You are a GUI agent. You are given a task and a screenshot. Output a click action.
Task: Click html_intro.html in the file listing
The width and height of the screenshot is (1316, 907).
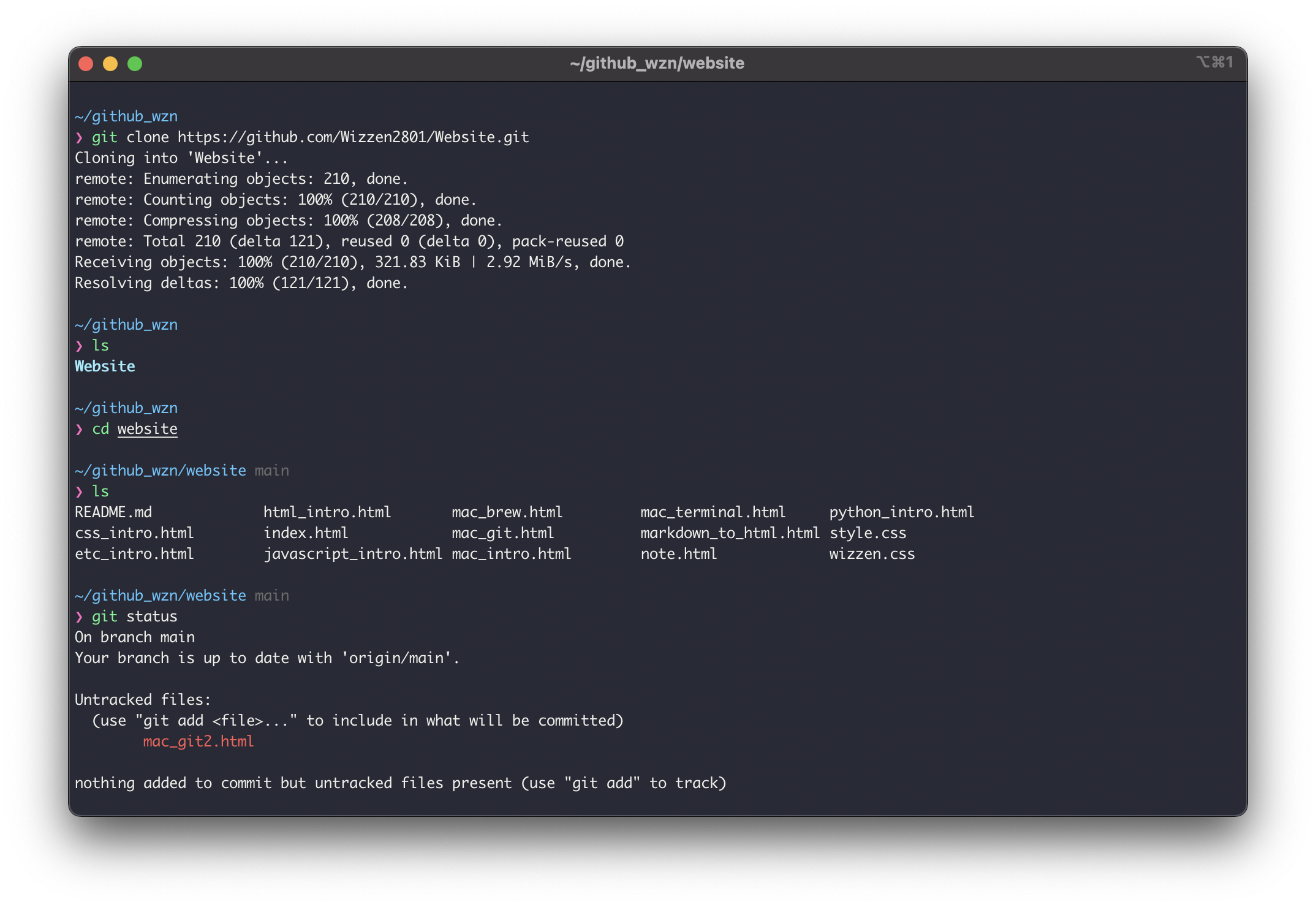327,512
